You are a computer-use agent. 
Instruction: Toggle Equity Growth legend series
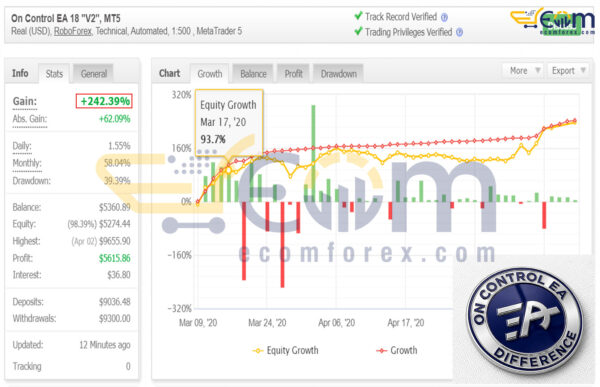click(x=285, y=350)
